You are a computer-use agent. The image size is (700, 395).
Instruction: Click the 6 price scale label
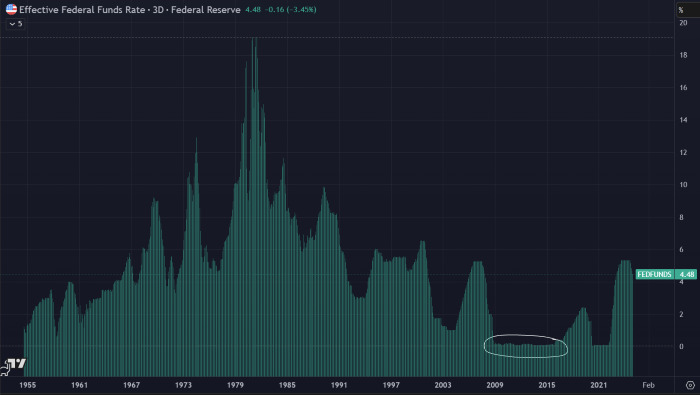point(681,249)
